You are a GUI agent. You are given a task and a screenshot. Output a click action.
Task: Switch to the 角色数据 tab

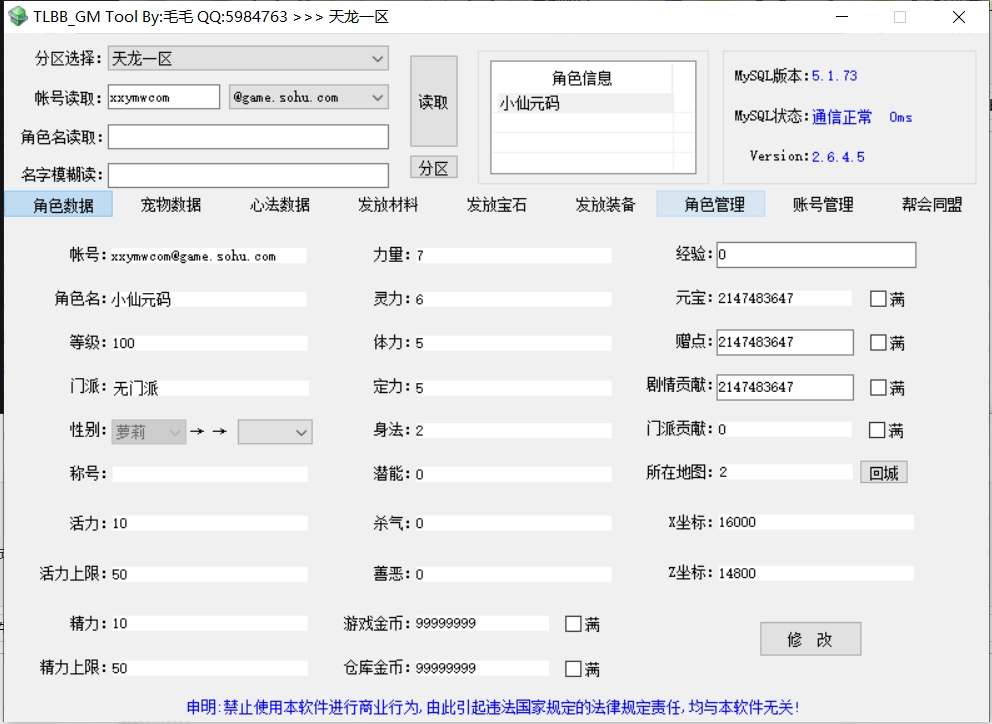coord(59,204)
